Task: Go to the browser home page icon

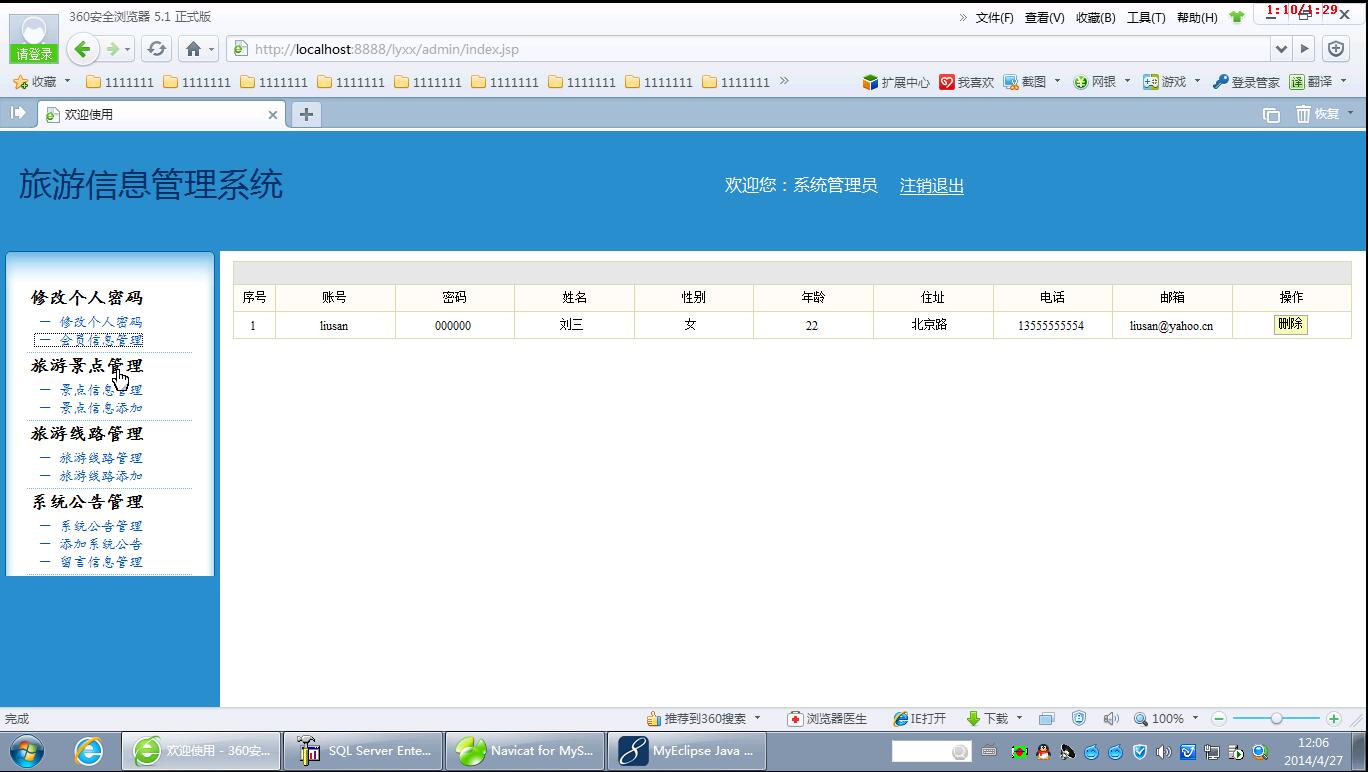Action: pyautogui.click(x=193, y=49)
